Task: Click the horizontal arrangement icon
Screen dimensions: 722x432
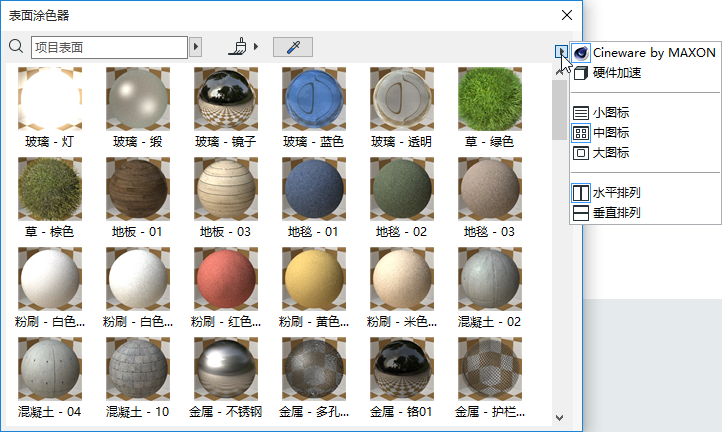Action: [x=581, y=193]
